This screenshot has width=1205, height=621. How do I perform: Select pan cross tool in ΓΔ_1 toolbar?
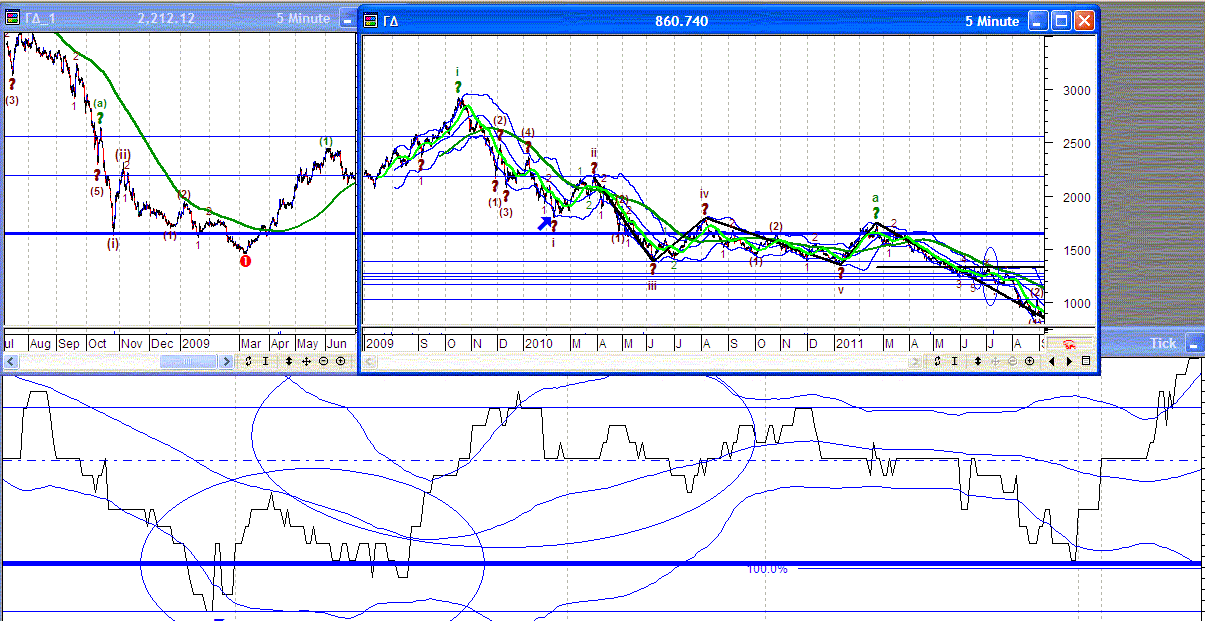click(307, 361)
